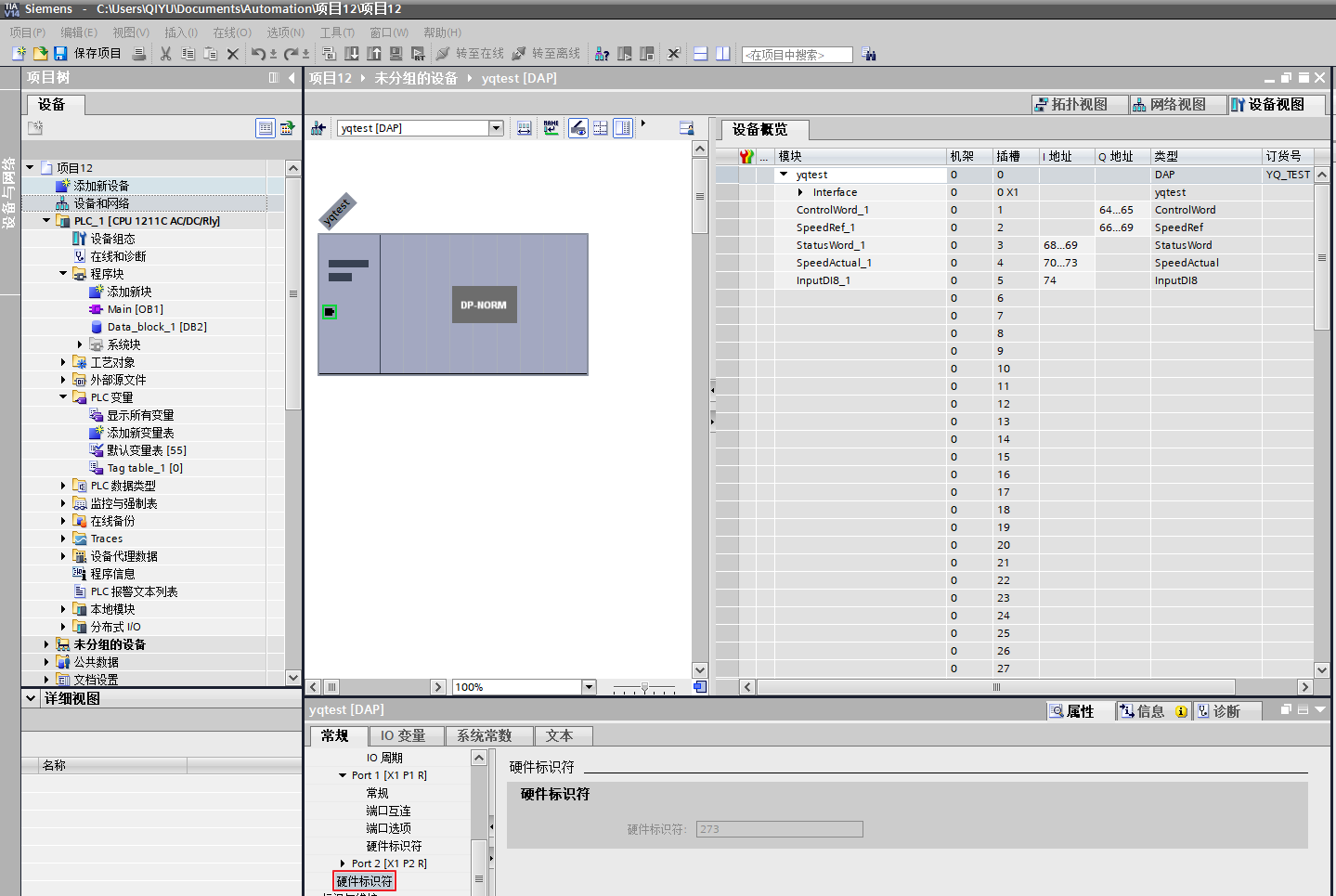This screenshot has height=896, width=1336.
Task: Select Main [OB1] block in tree
Action: pos(135,309)
